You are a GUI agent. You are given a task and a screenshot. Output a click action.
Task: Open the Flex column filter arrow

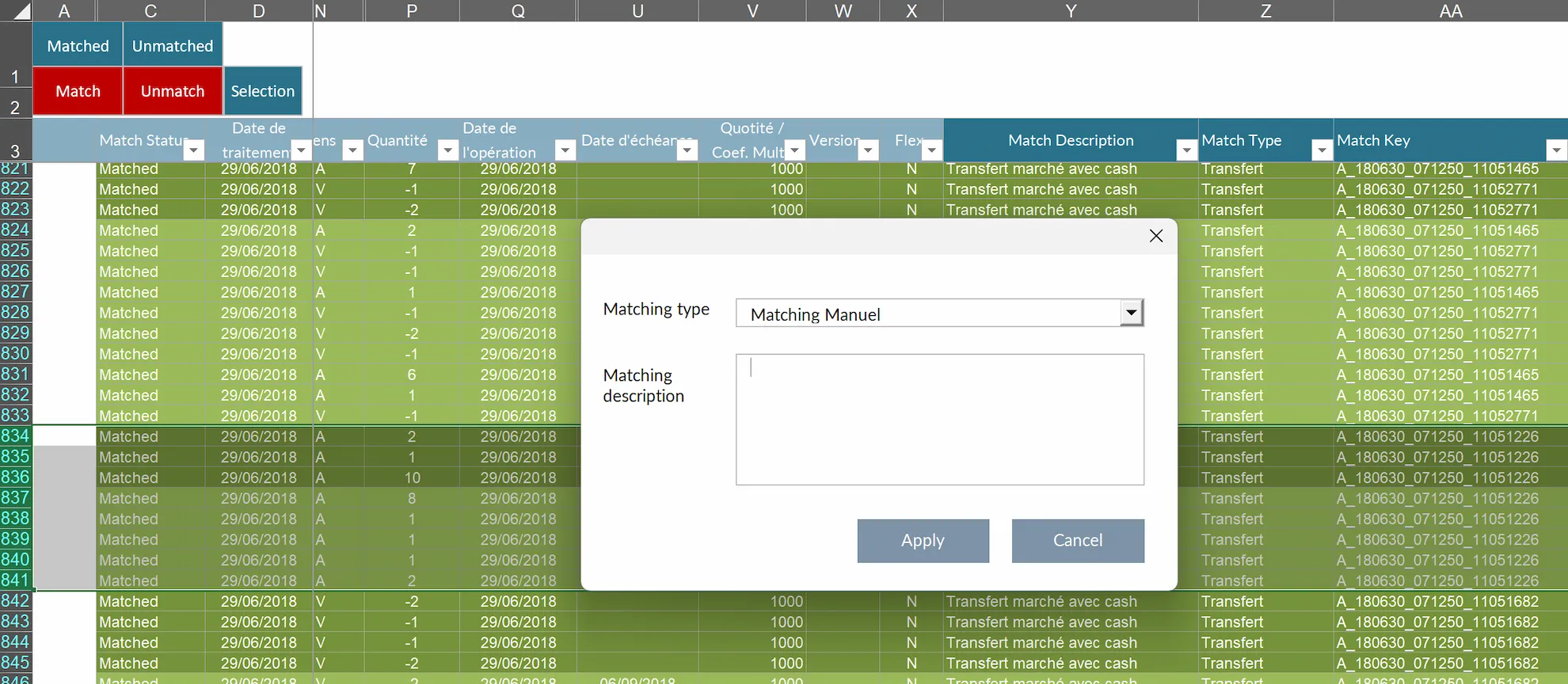[x=932, y=150]
